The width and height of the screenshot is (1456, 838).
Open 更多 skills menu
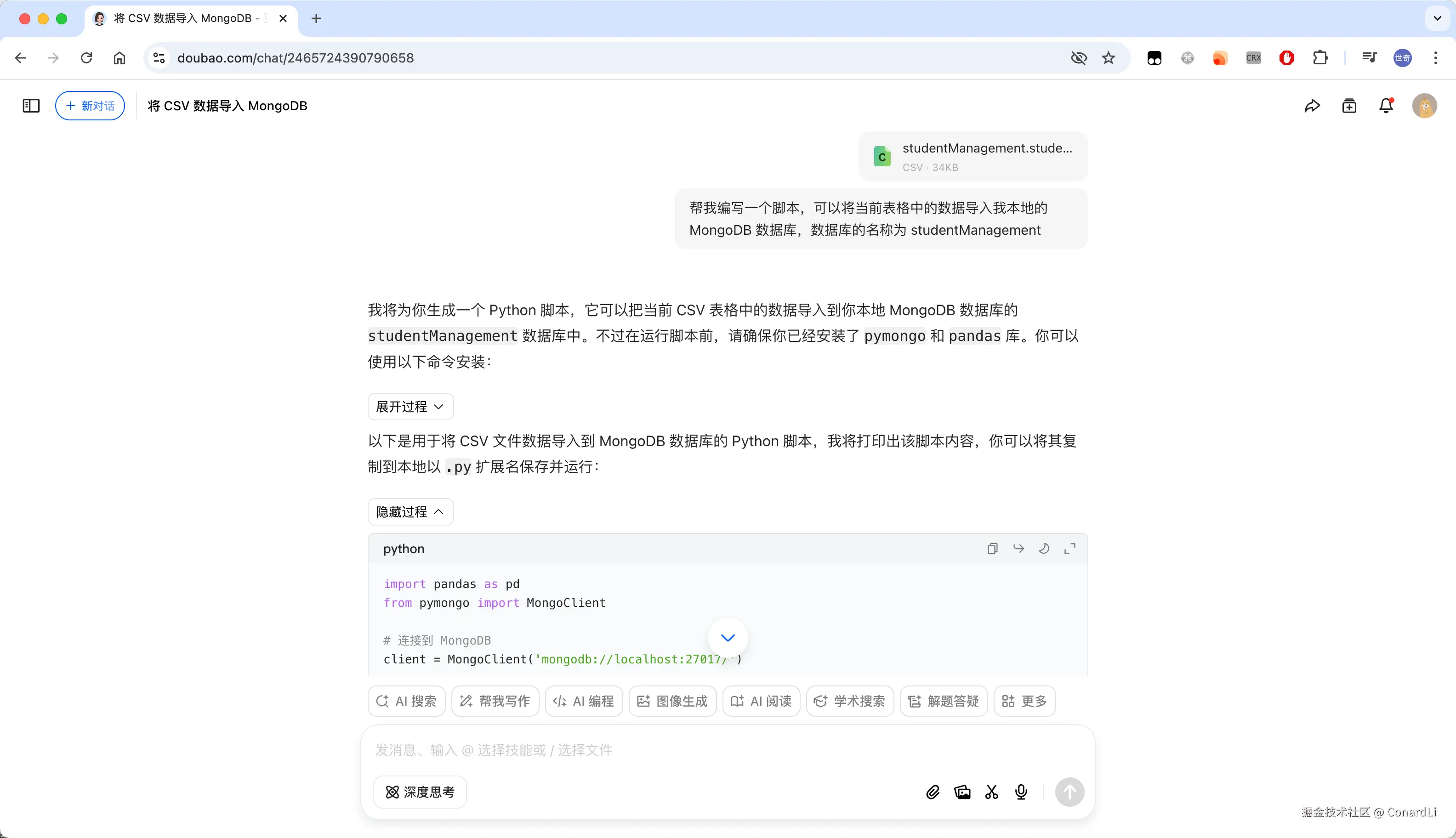(1024, 701)
